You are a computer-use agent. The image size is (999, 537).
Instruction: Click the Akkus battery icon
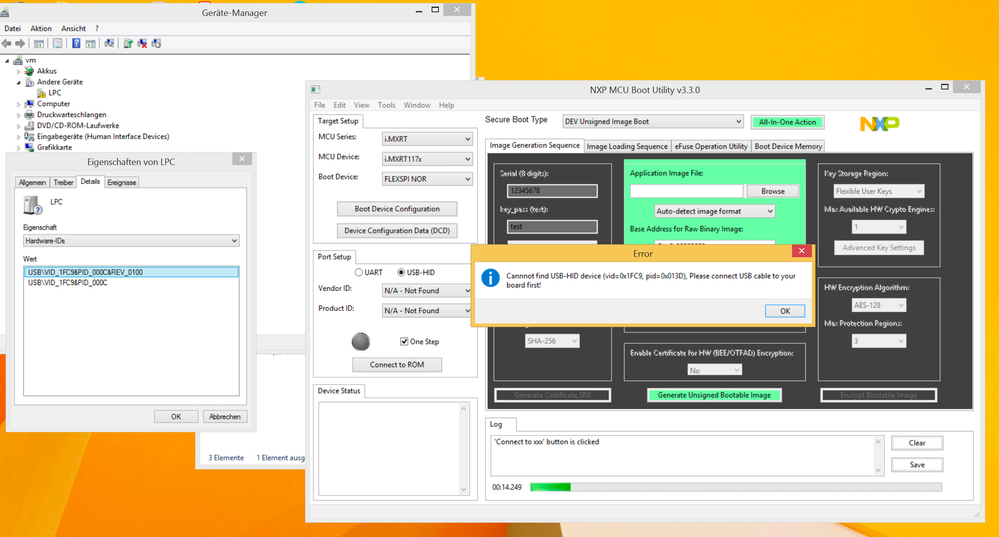[x=29, y=71]
